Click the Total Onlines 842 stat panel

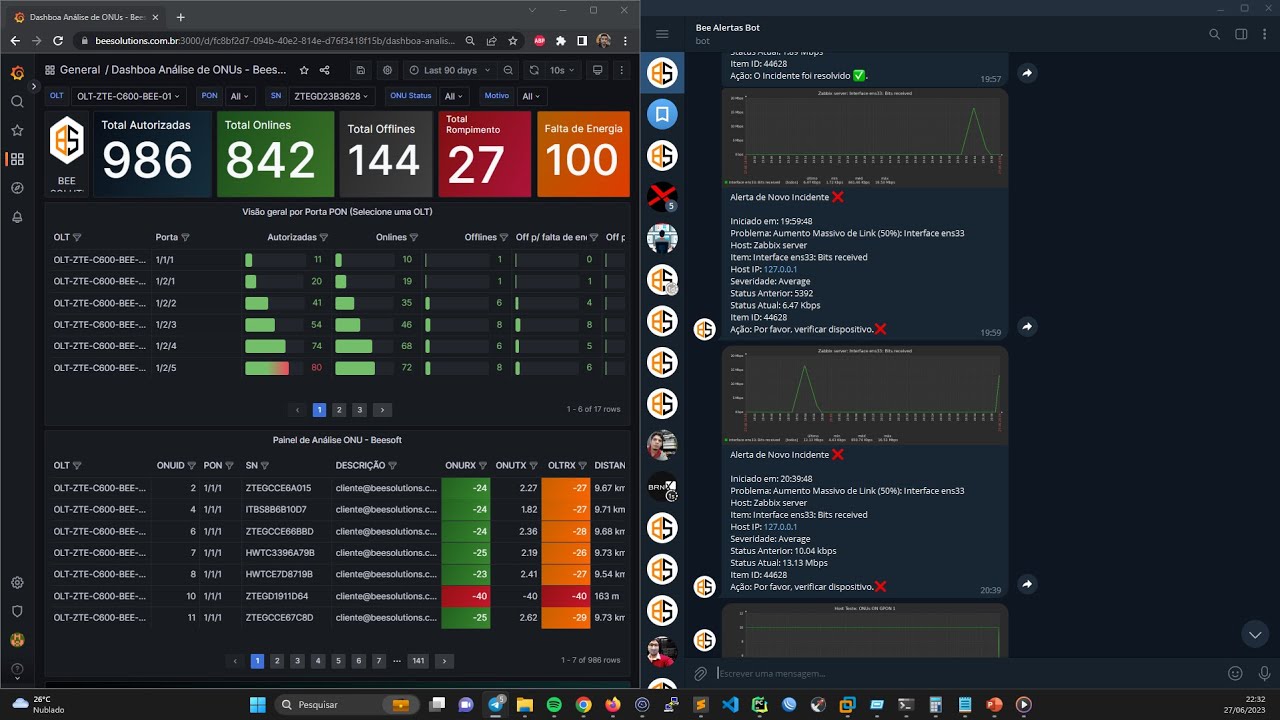pyautogui.click(x=275, y=154)
